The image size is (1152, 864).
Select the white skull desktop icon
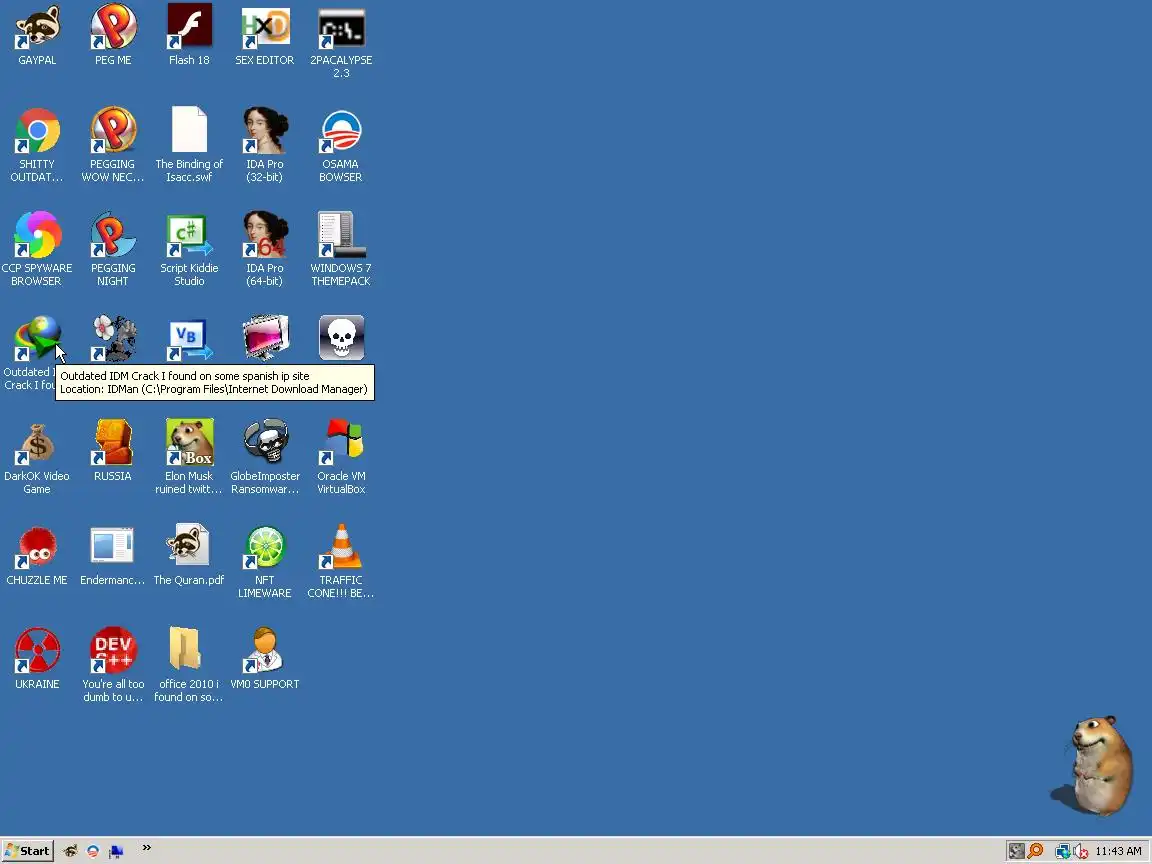click(x=341, y=338)
